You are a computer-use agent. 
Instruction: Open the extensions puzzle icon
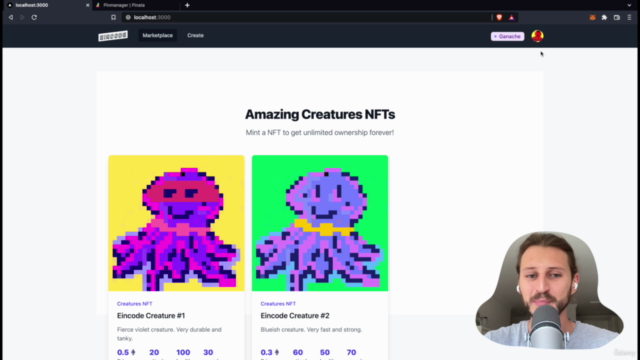pos(604,18)
